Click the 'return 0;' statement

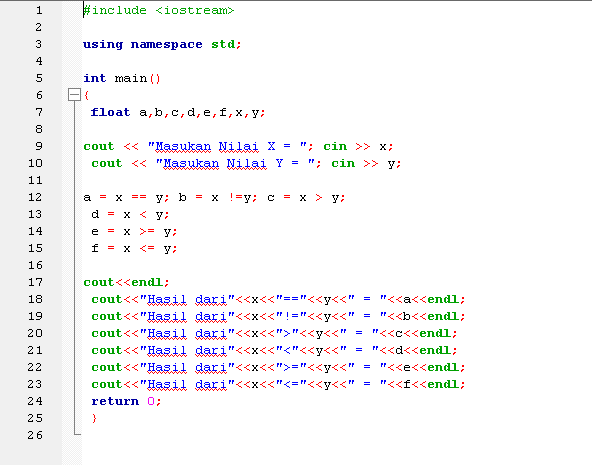tap(126, 401)
